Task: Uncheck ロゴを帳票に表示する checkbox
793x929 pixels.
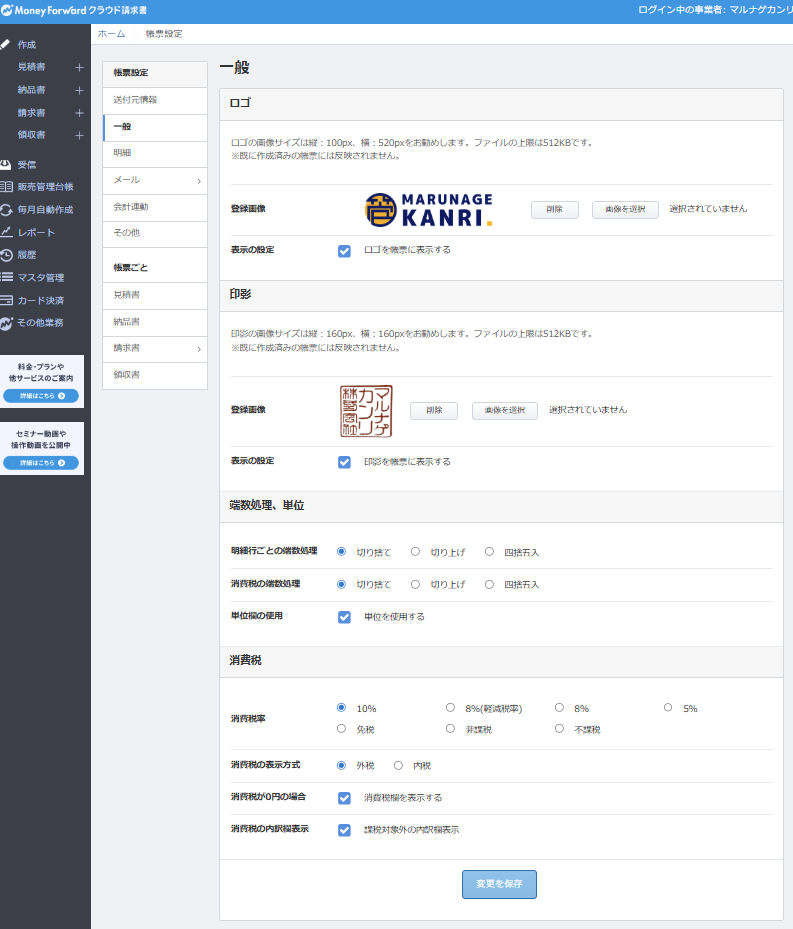Action: tap(344, 251)
